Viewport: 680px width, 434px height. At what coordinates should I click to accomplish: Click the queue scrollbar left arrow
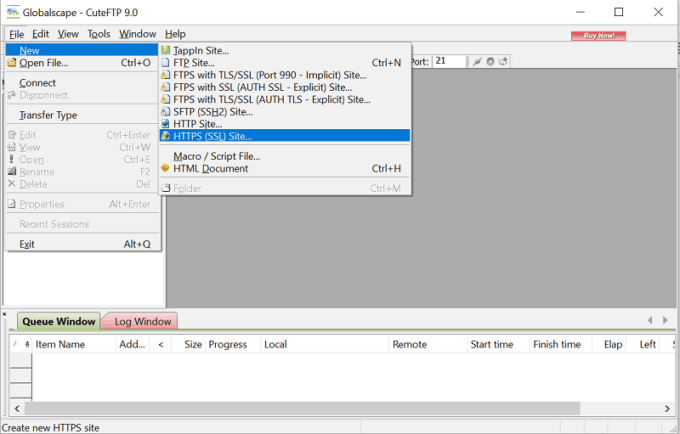pyautogui.click(x=17, y=408)
